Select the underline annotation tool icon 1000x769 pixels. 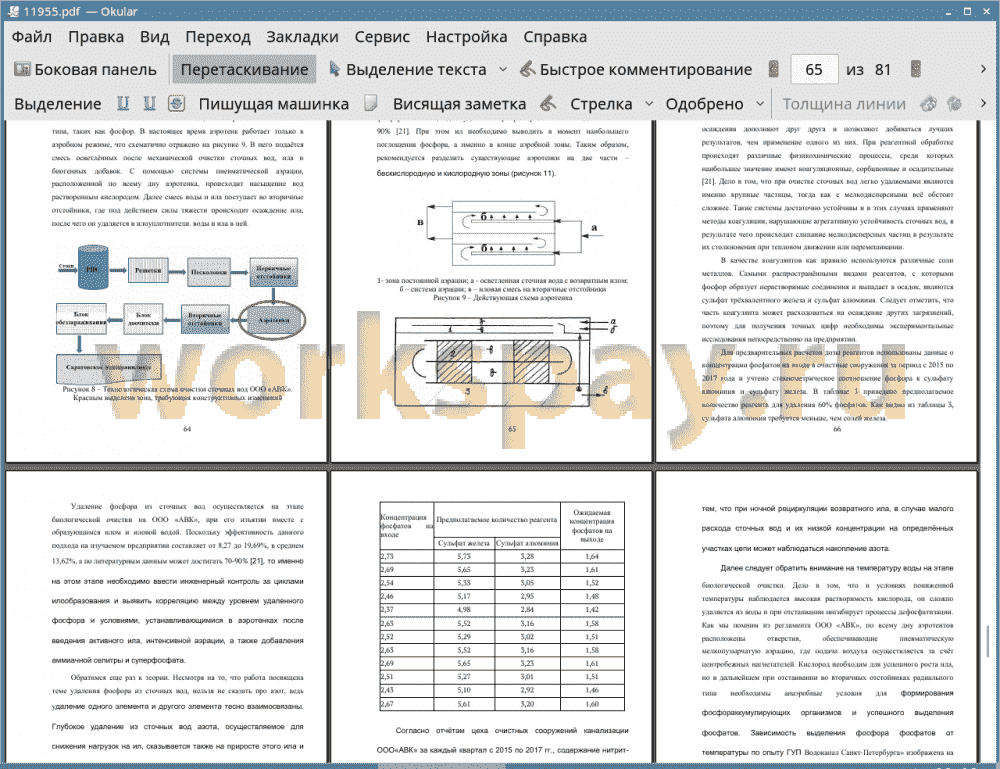(x=122, y=103)
